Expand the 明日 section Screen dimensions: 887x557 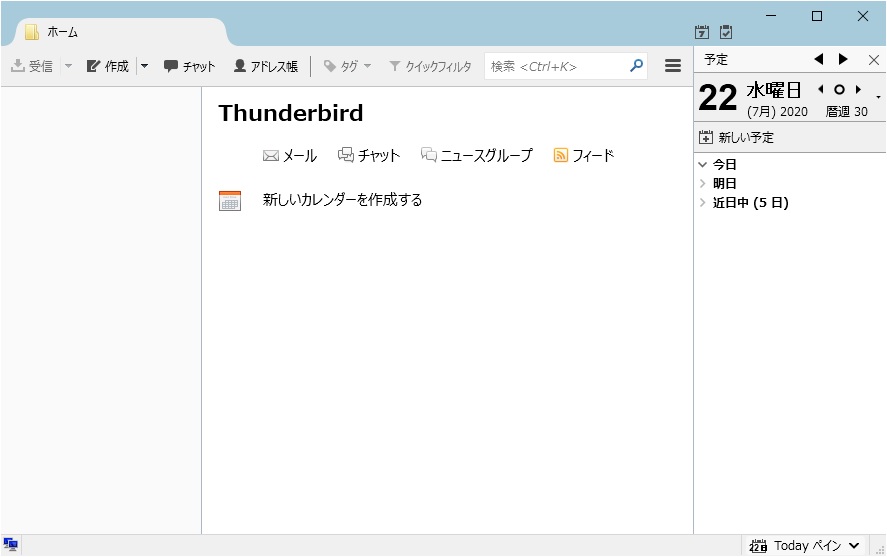[703, 184]
